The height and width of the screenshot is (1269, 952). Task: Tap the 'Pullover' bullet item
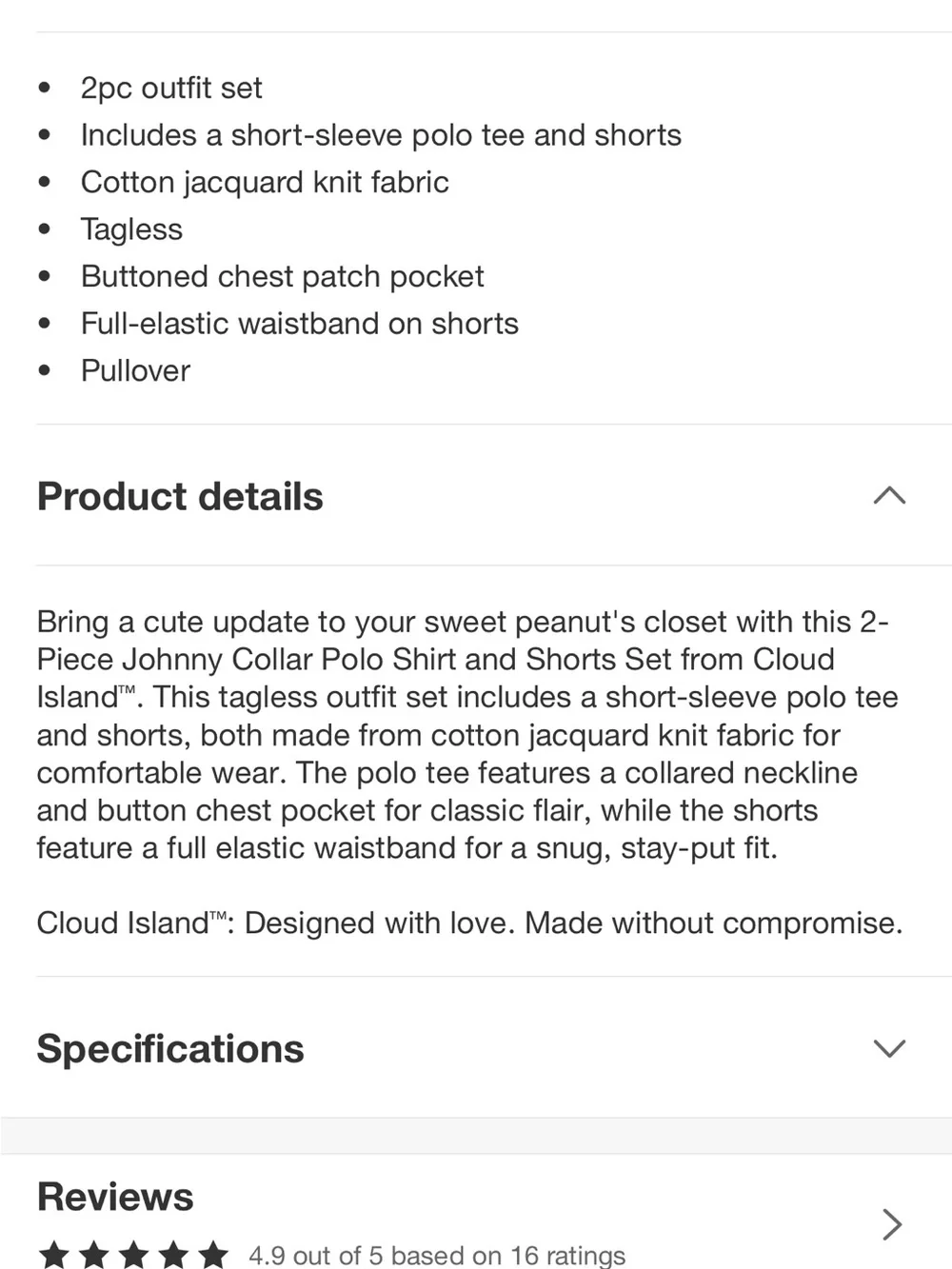click(x=135, y=370)
